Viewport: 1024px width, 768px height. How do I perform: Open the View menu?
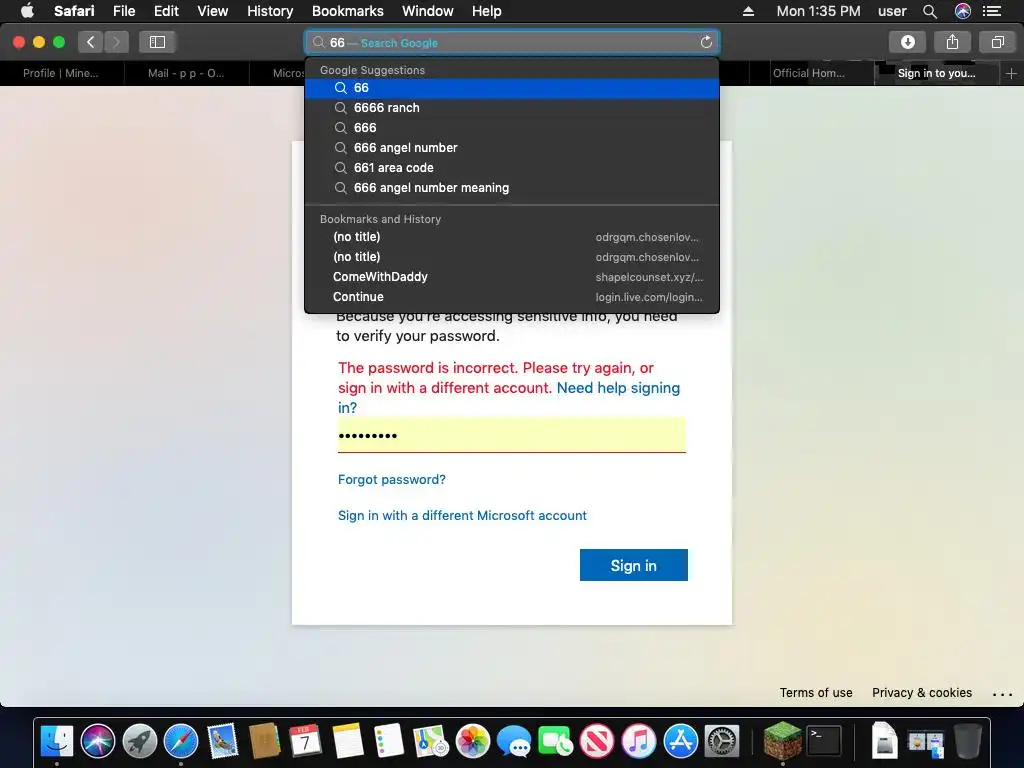point(212,11)
